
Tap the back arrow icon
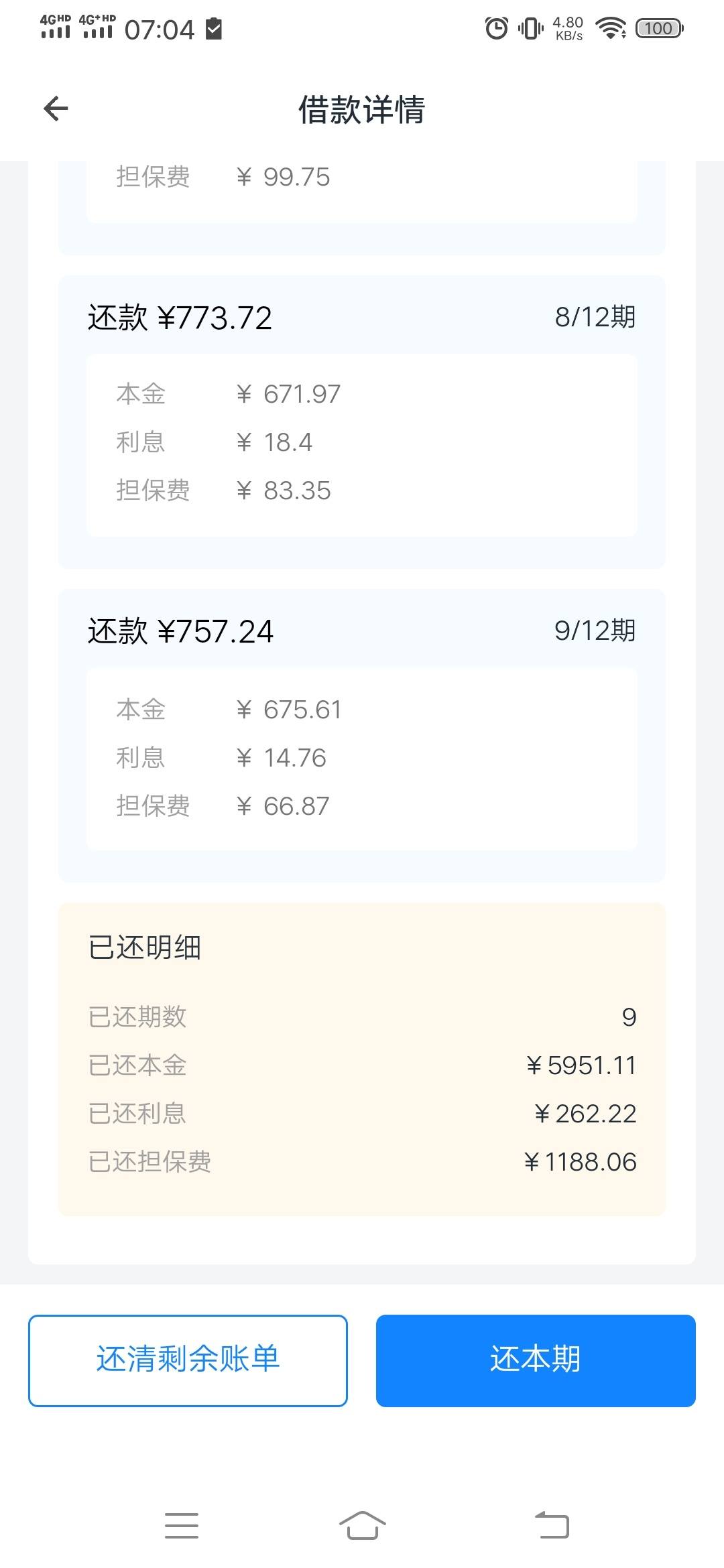(56, 109)
